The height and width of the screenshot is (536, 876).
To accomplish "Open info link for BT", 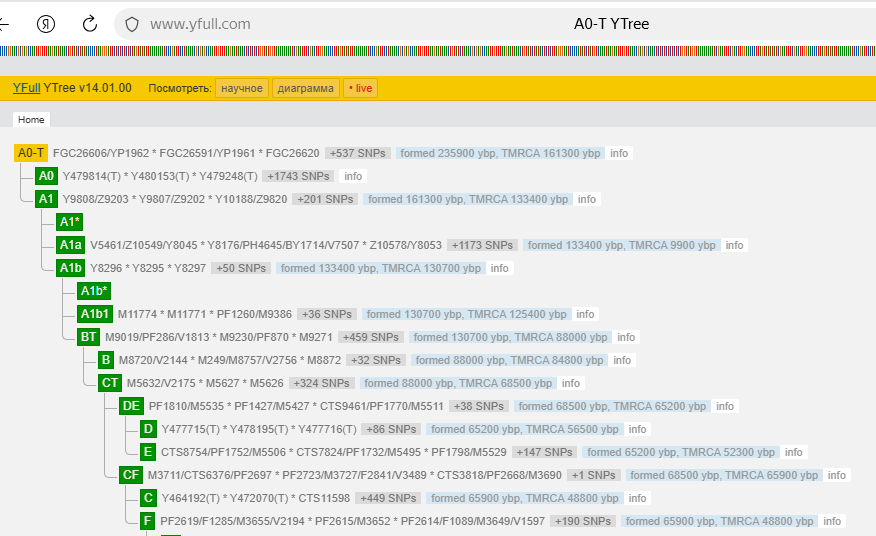I will click(626, 337).
